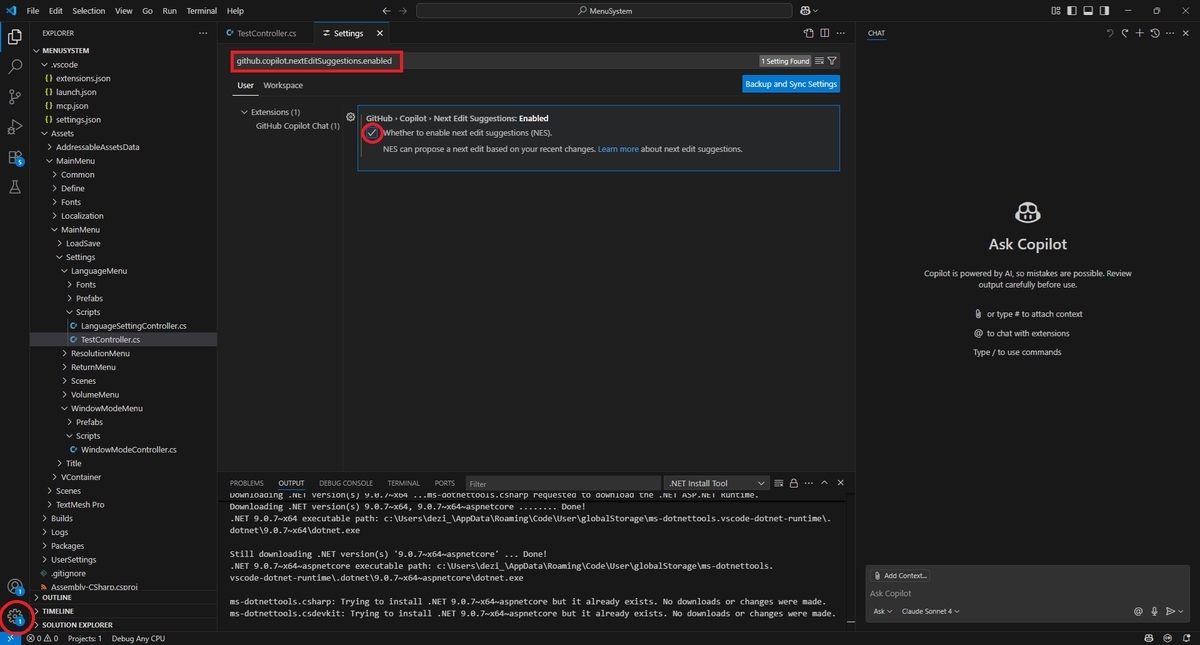Redo last chat request arrow
The width and height of the screenshot is (1200, 645).
tap(1124, 33)
